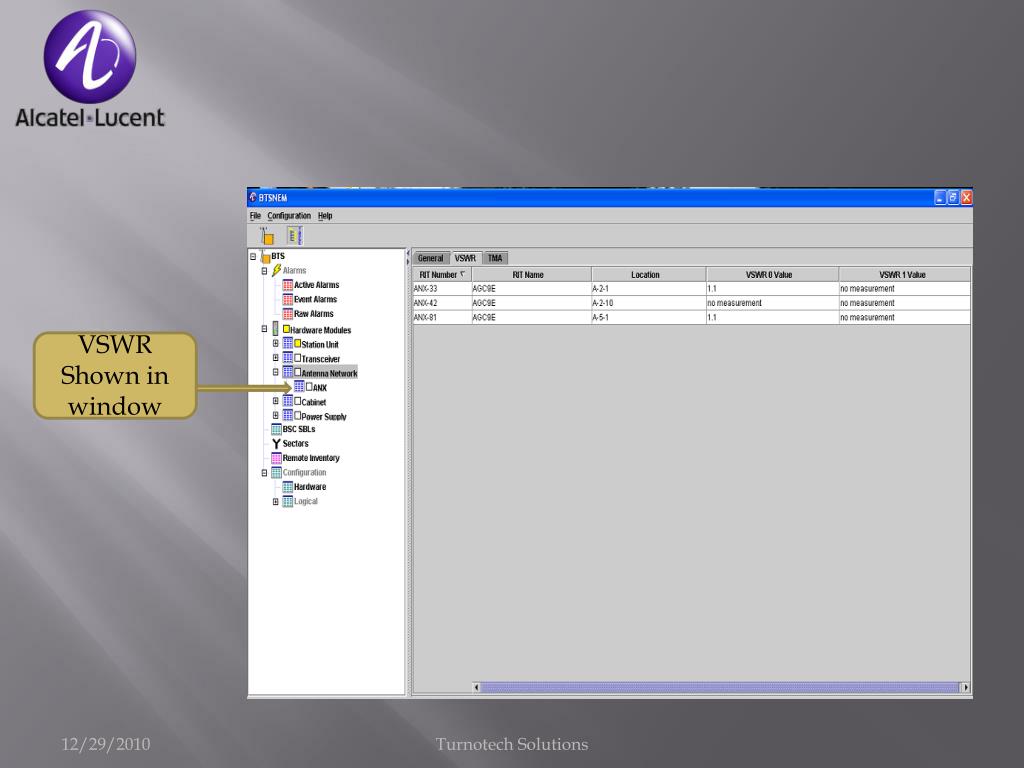Image resolution: width=1024 pixels, height=768 pixels.
Task: Click the Cabinet module icon
Action: pos(287,401)
